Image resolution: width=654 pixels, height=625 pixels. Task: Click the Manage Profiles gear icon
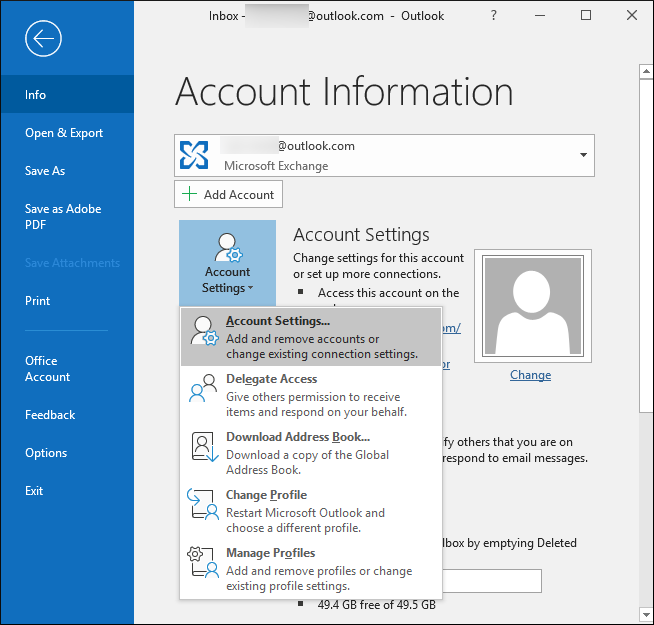[203, 562]
